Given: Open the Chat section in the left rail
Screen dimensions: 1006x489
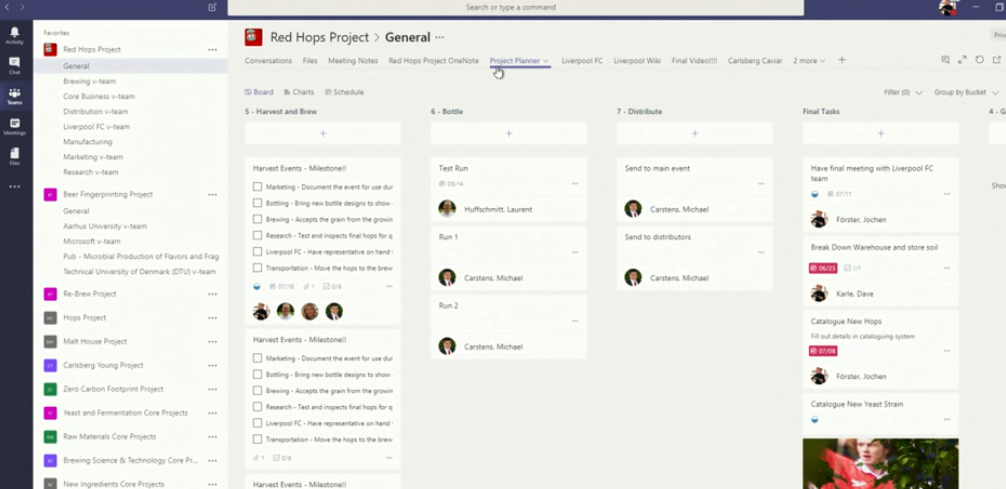Looking at the screenshot, I should point(14,65).
